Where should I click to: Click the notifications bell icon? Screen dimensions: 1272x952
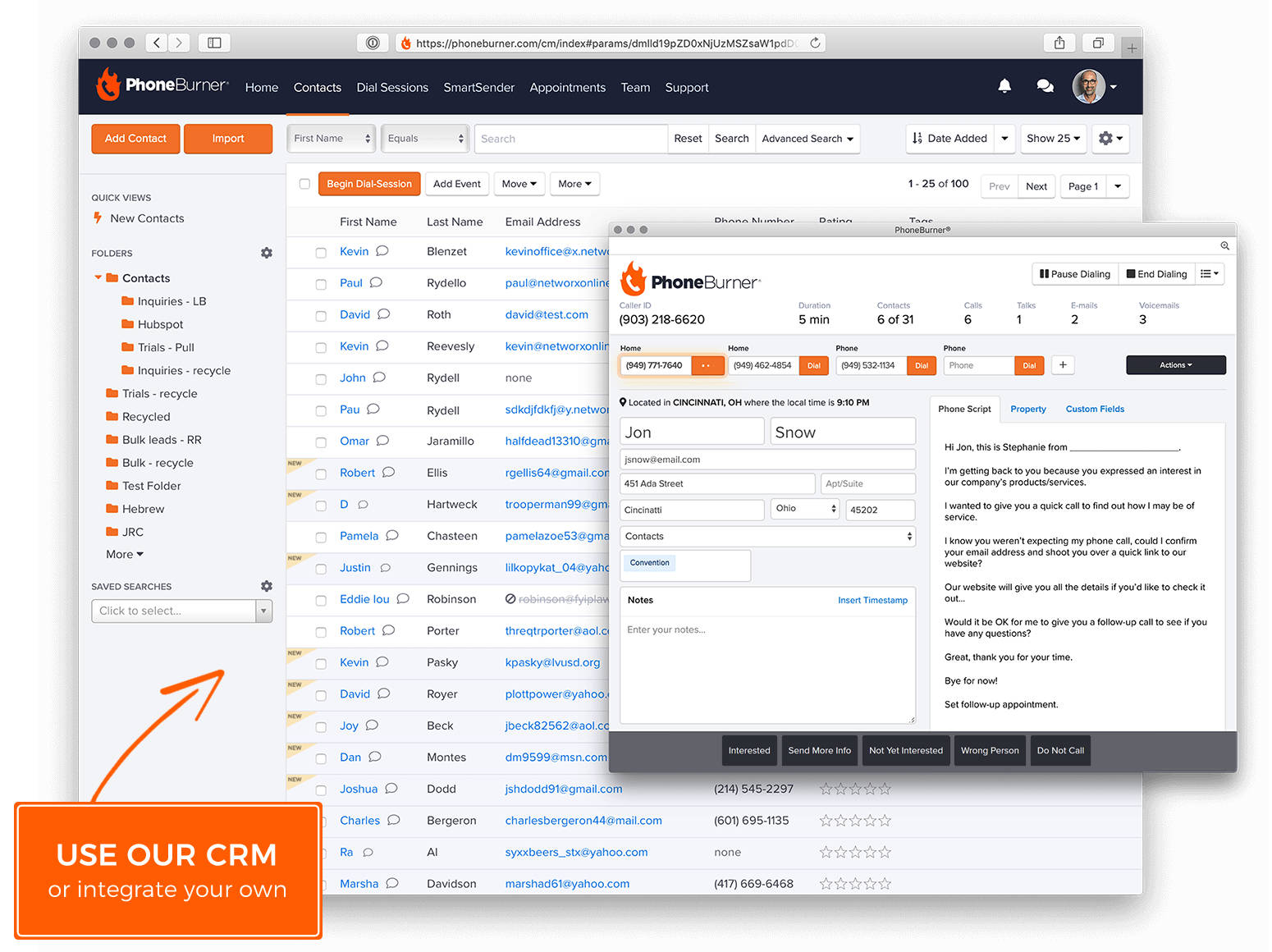click(x=1004, y=86)
